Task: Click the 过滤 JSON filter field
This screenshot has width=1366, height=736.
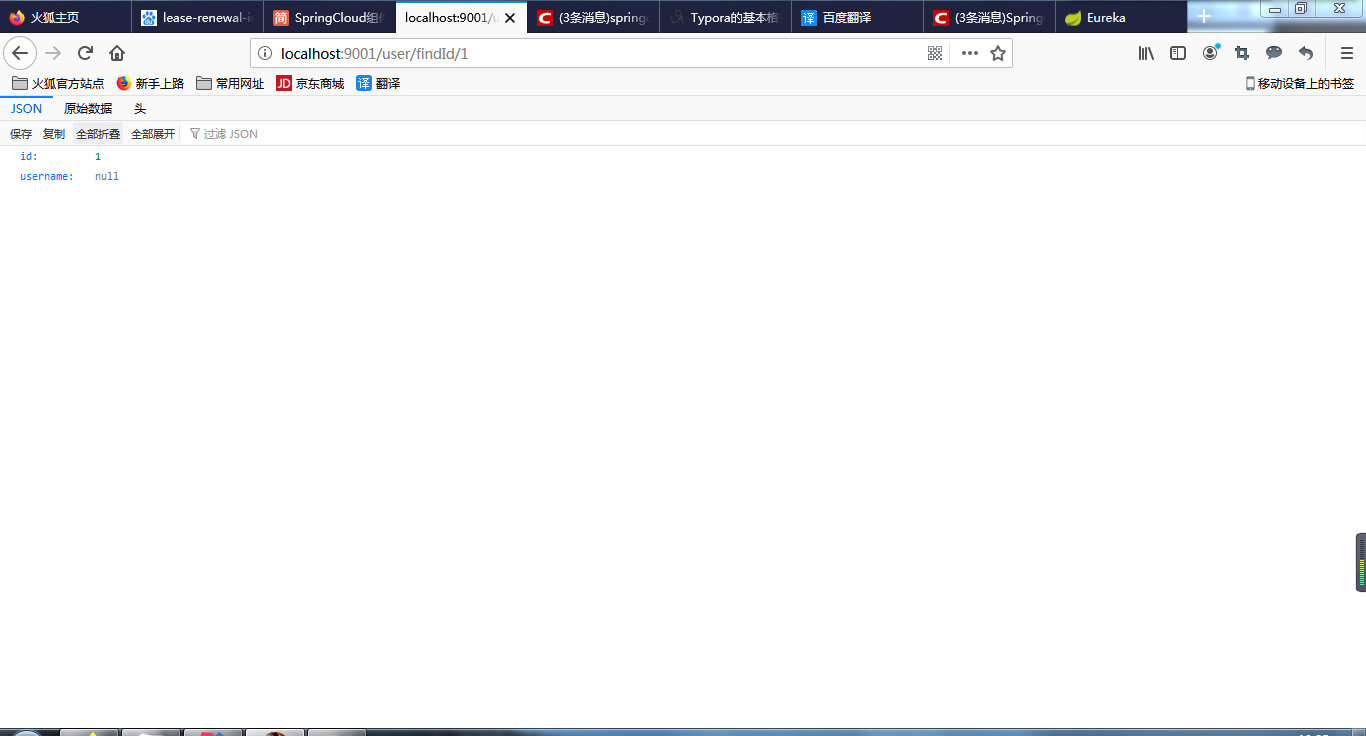Action: click(x=231, y=134)
